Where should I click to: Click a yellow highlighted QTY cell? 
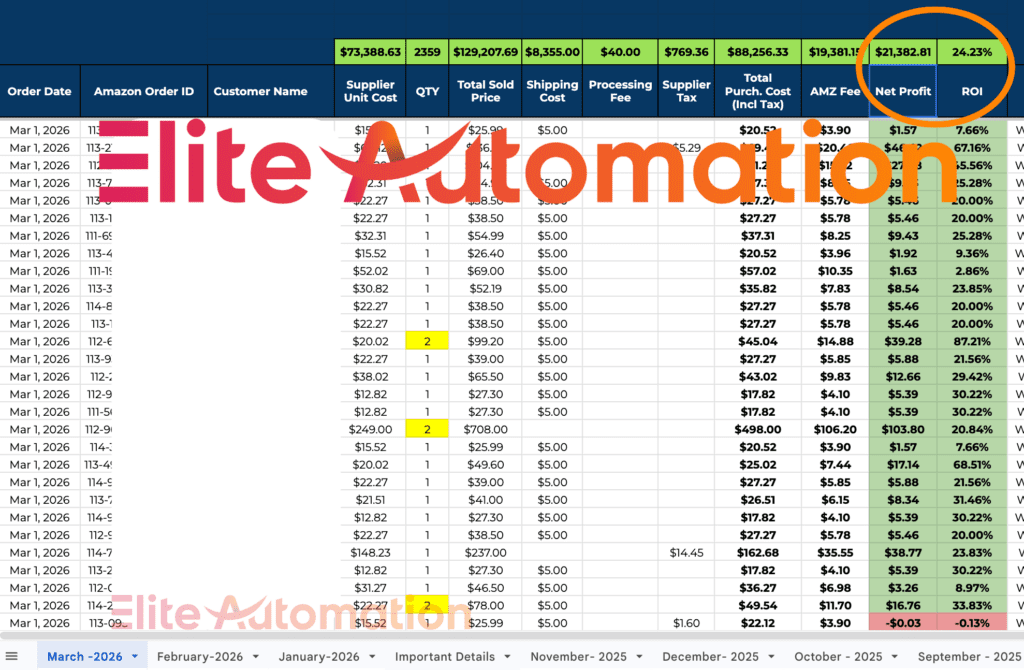tap(427, 341)
